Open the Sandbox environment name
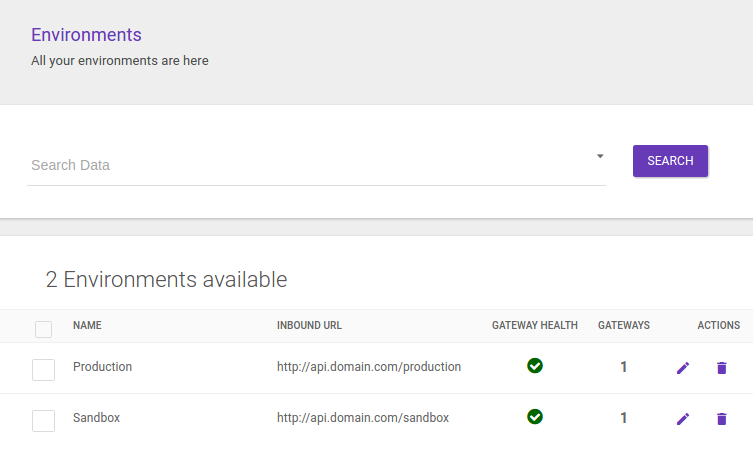 [96, 418]
